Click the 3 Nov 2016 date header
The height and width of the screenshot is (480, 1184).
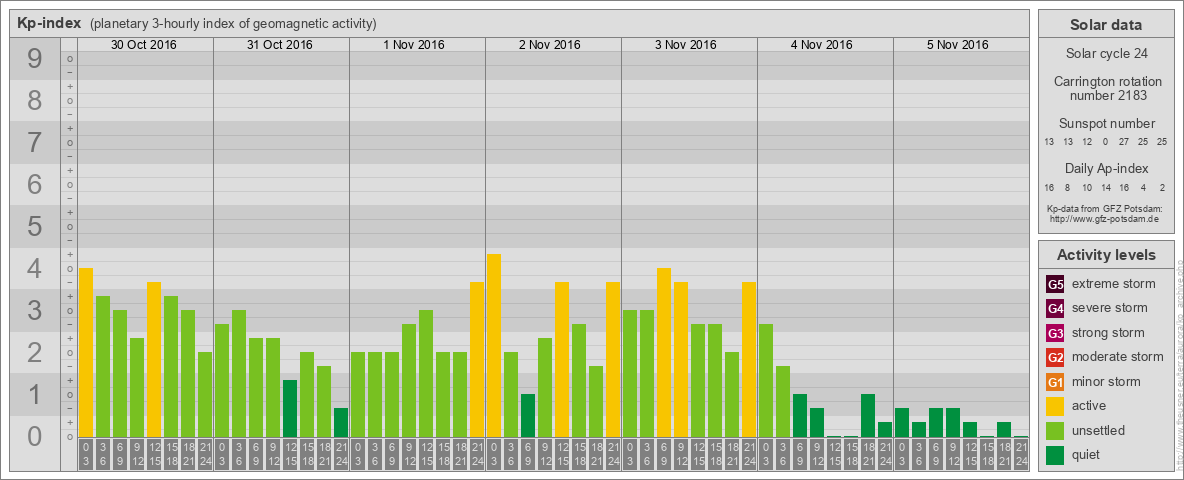pyautogui.click(x=686, y=45)
